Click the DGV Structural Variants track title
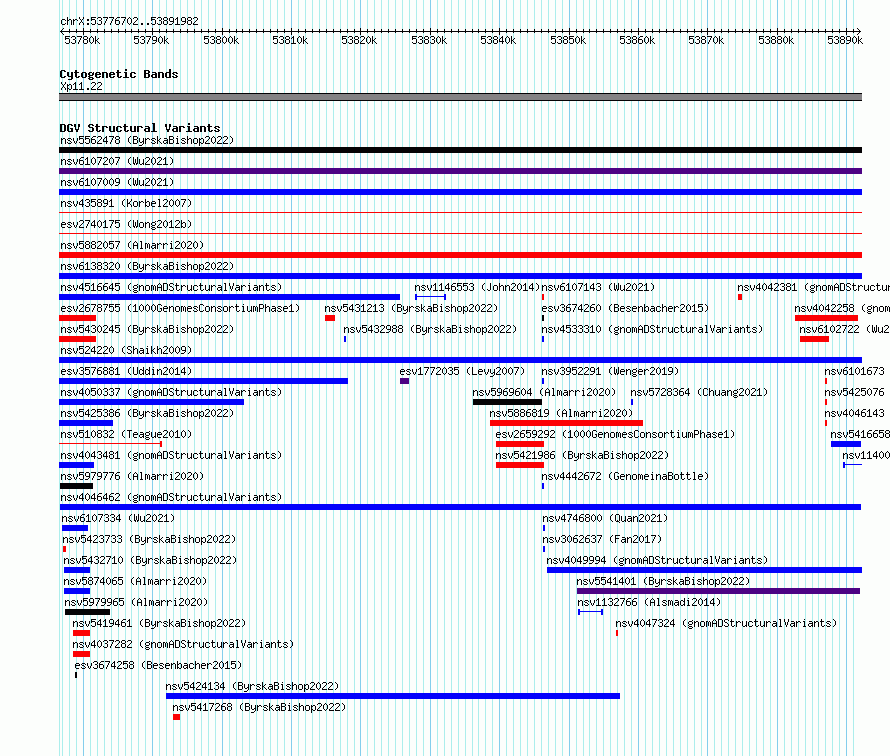Viewport: 890px width, 756px height. [x=140, y=128]
